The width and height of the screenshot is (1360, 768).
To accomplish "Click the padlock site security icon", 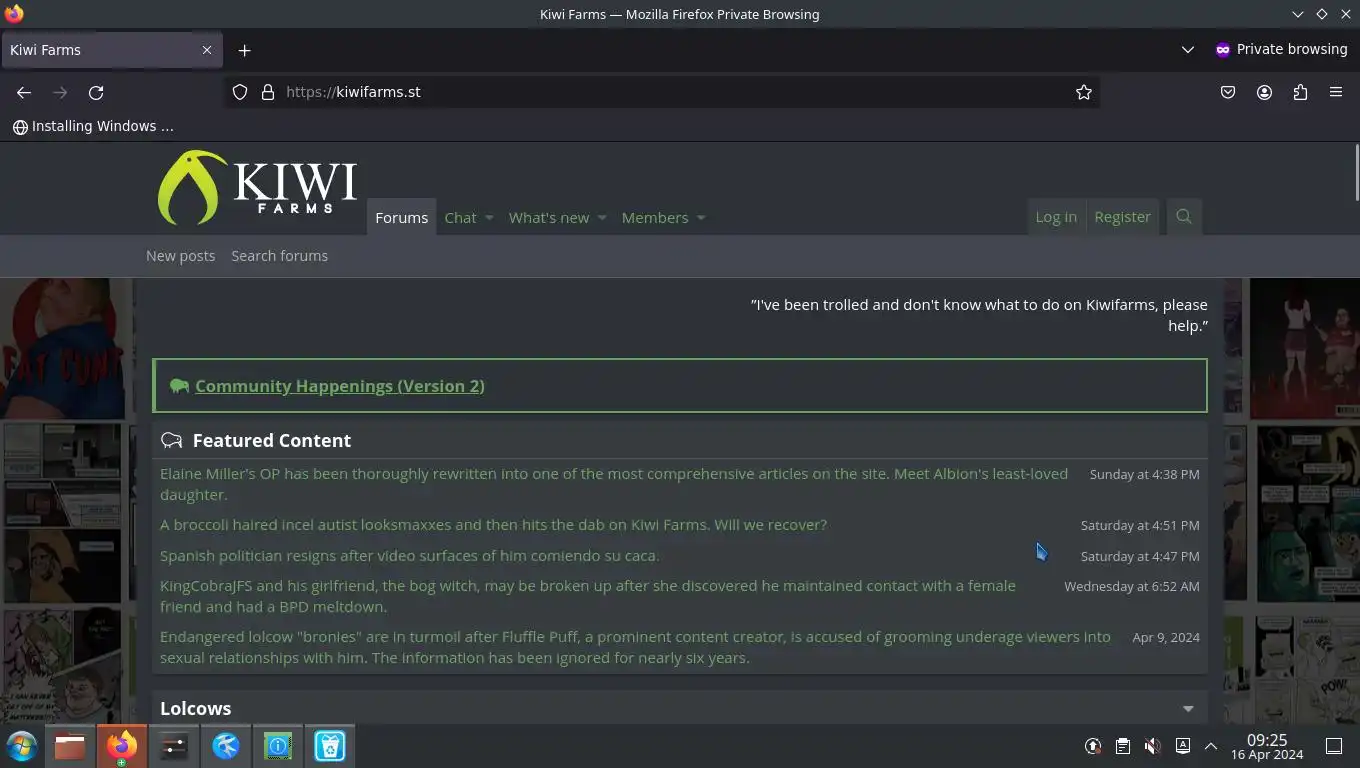I will click(x=268, y=92).
